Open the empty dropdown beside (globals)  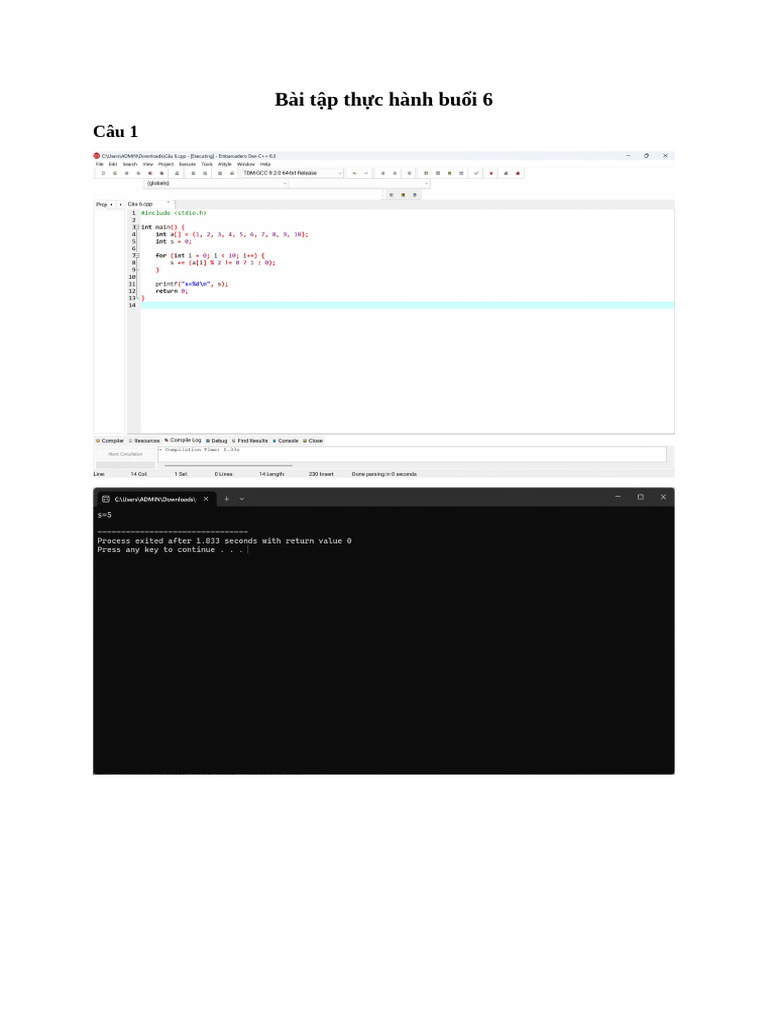[360, 184]
